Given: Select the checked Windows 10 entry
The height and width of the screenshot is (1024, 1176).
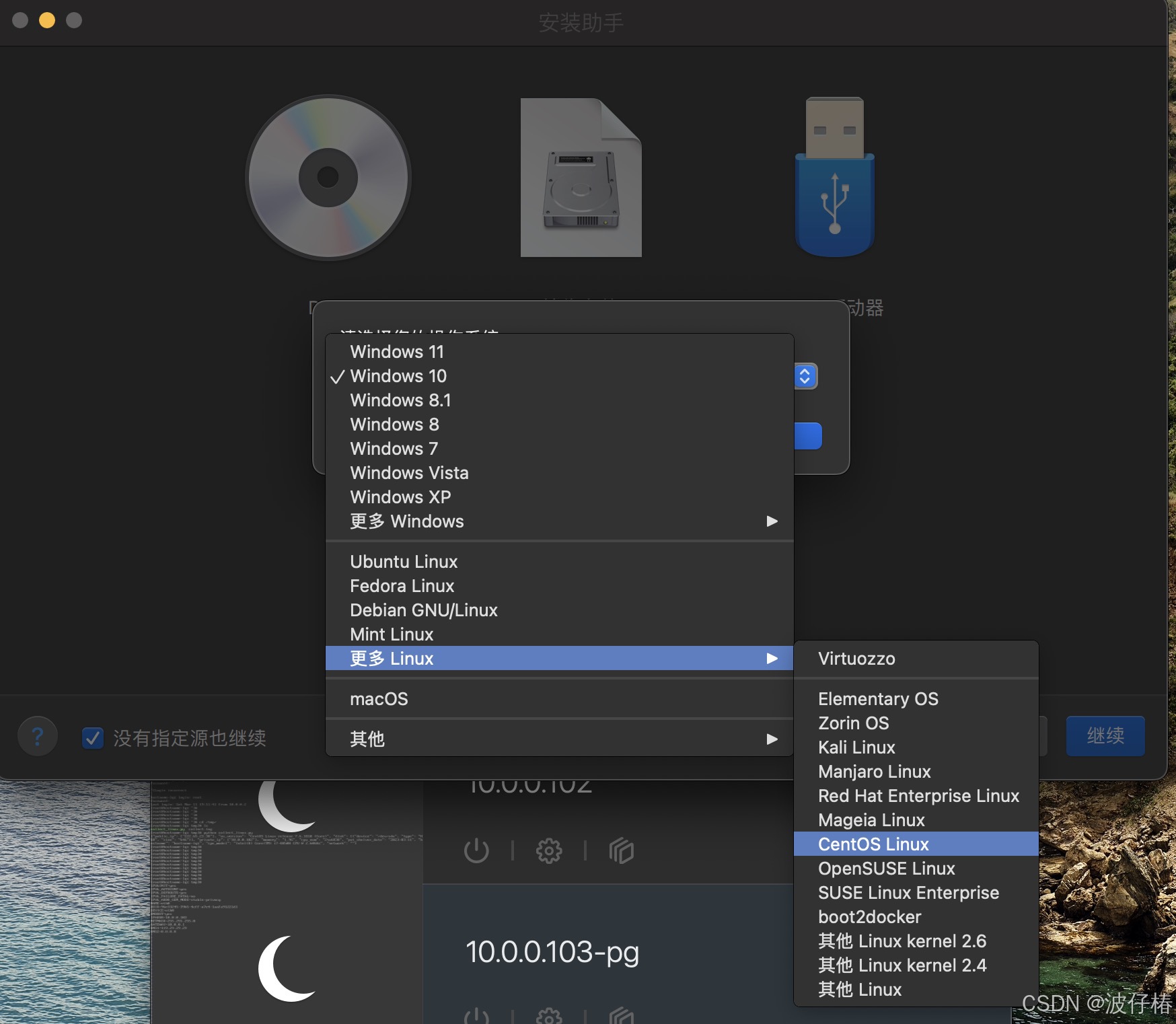Looking at the screenshot, I should [560, 376].
